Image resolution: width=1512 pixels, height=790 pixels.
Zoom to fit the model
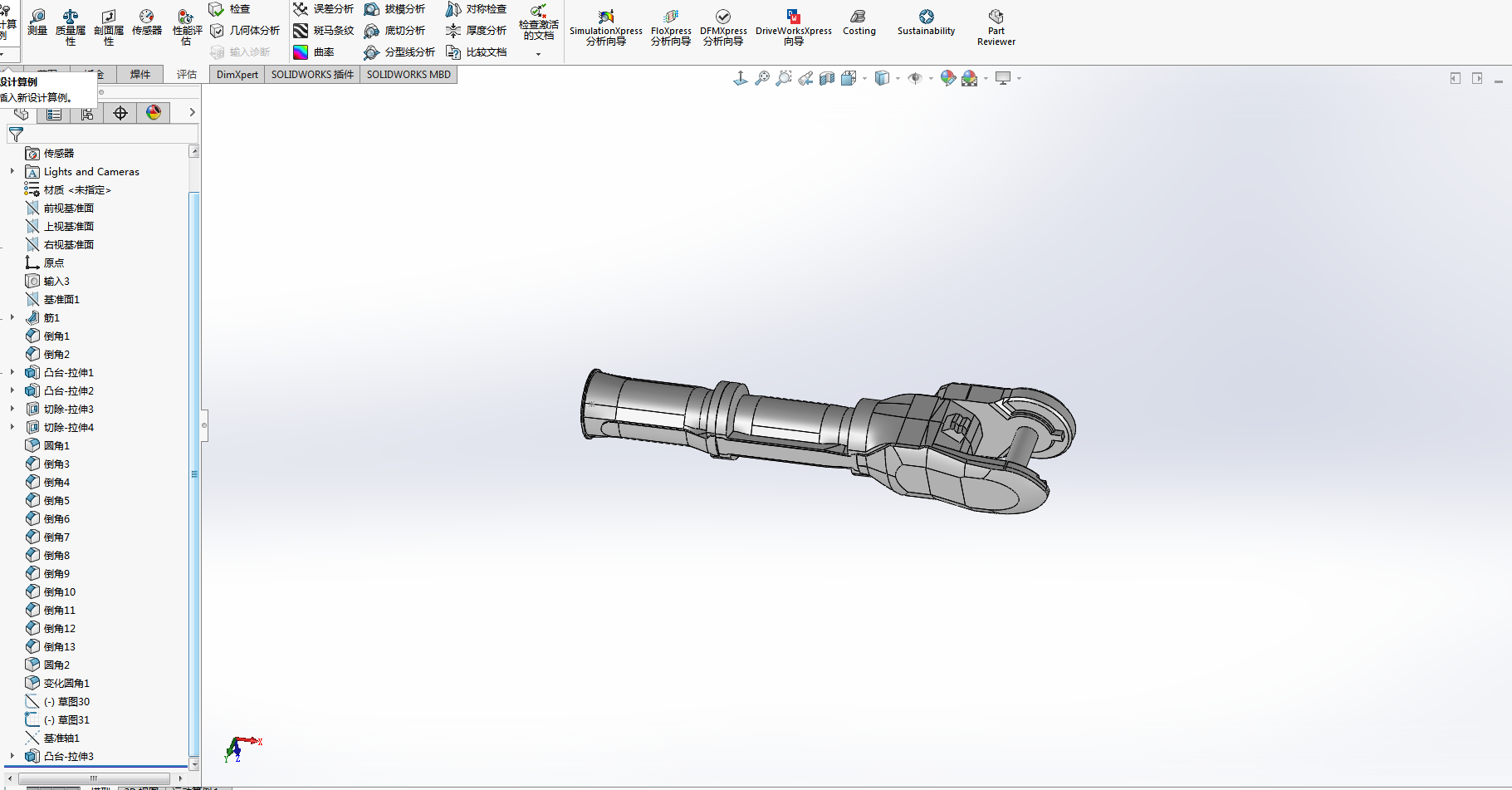click(x=762, y=78)
